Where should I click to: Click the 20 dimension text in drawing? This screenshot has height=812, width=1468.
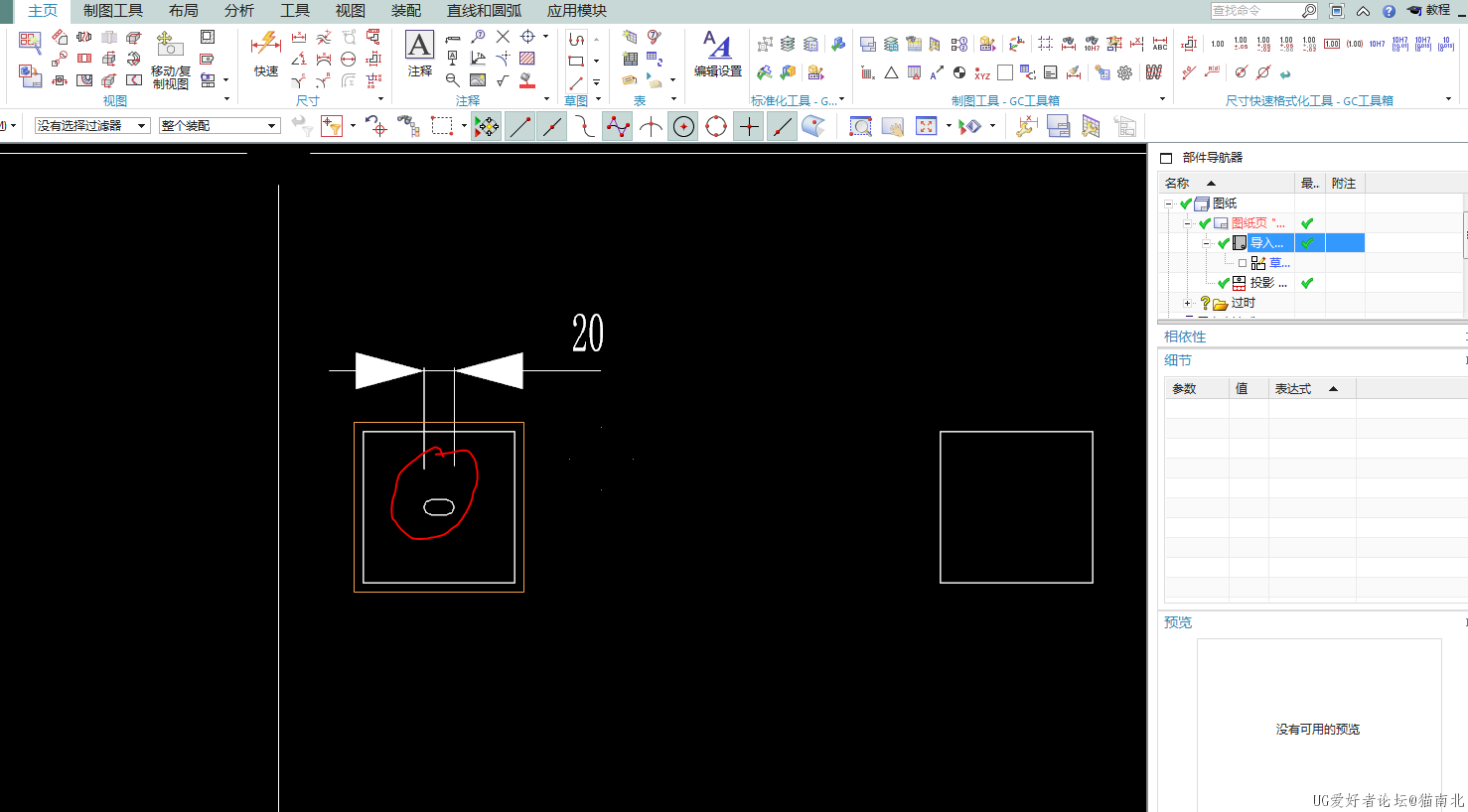(x=588, y=334)
